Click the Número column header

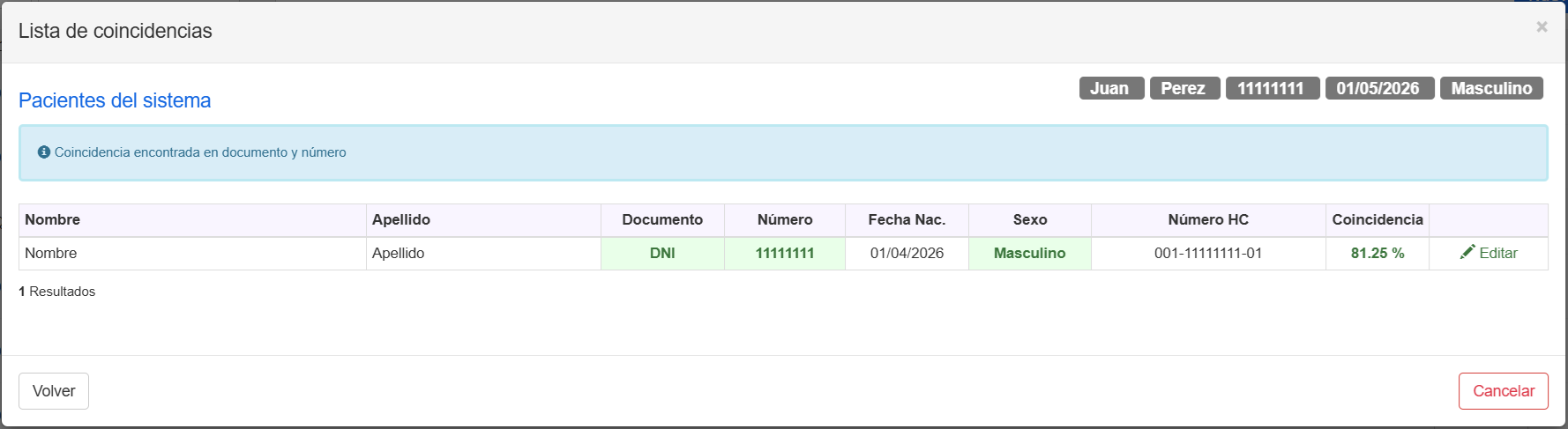pos(785,220)
